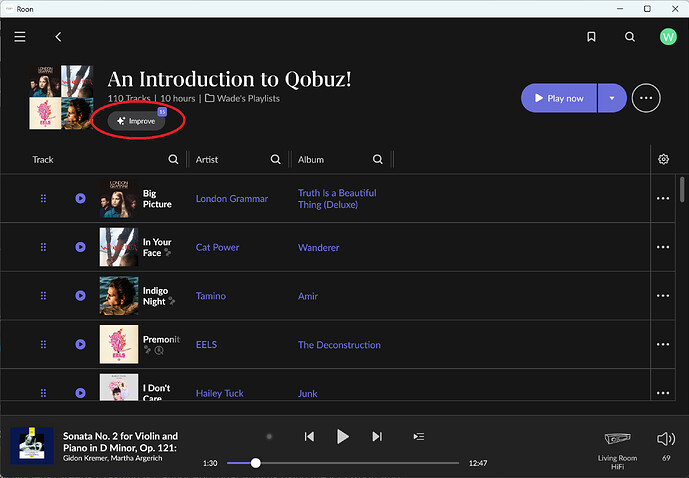Open the now playing album artwork
The width and height of the screenshot is (689, 478).
tap(32, 446)
